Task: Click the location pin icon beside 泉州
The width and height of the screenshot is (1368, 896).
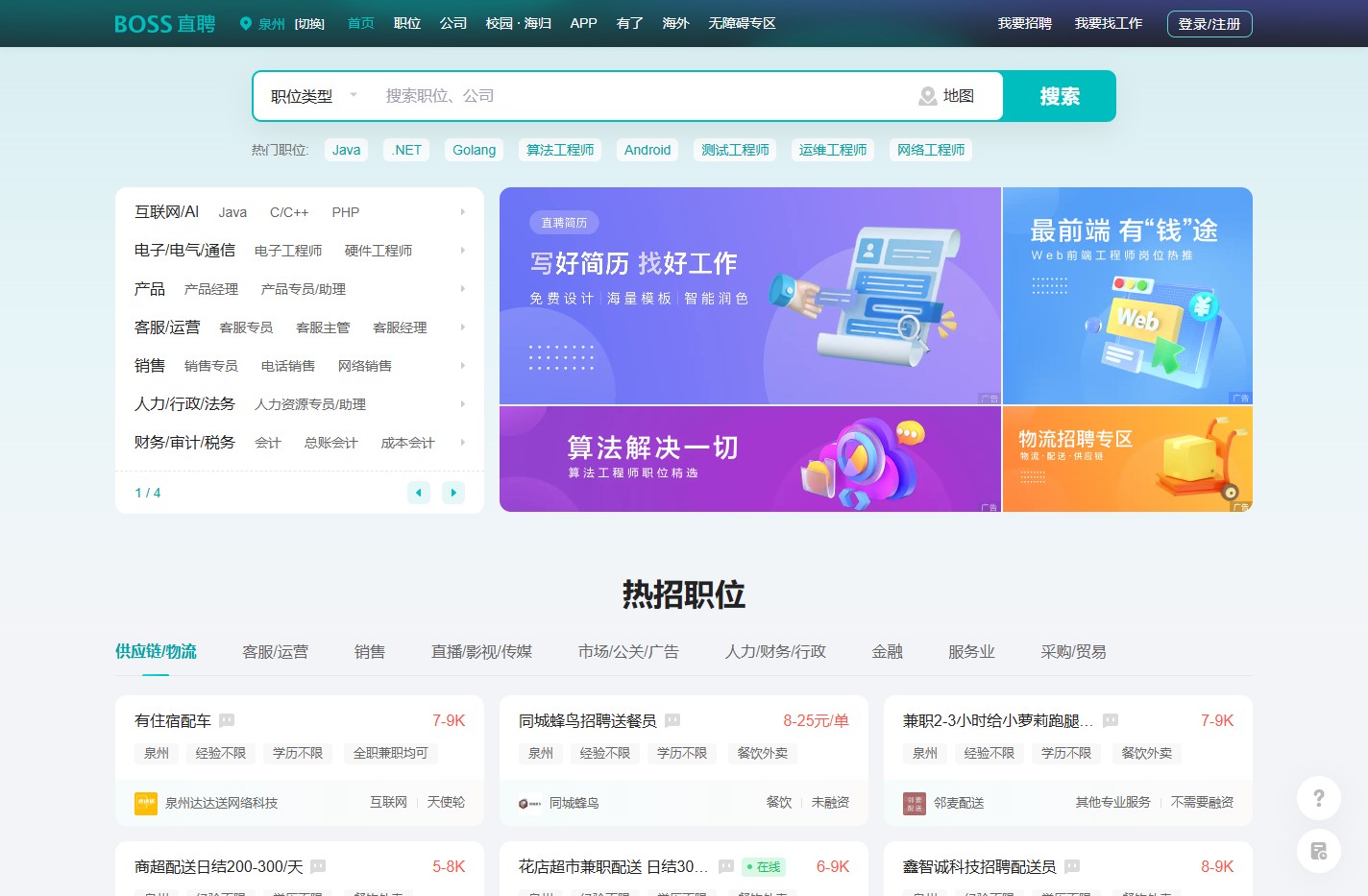Action: [x=246, y=23]
